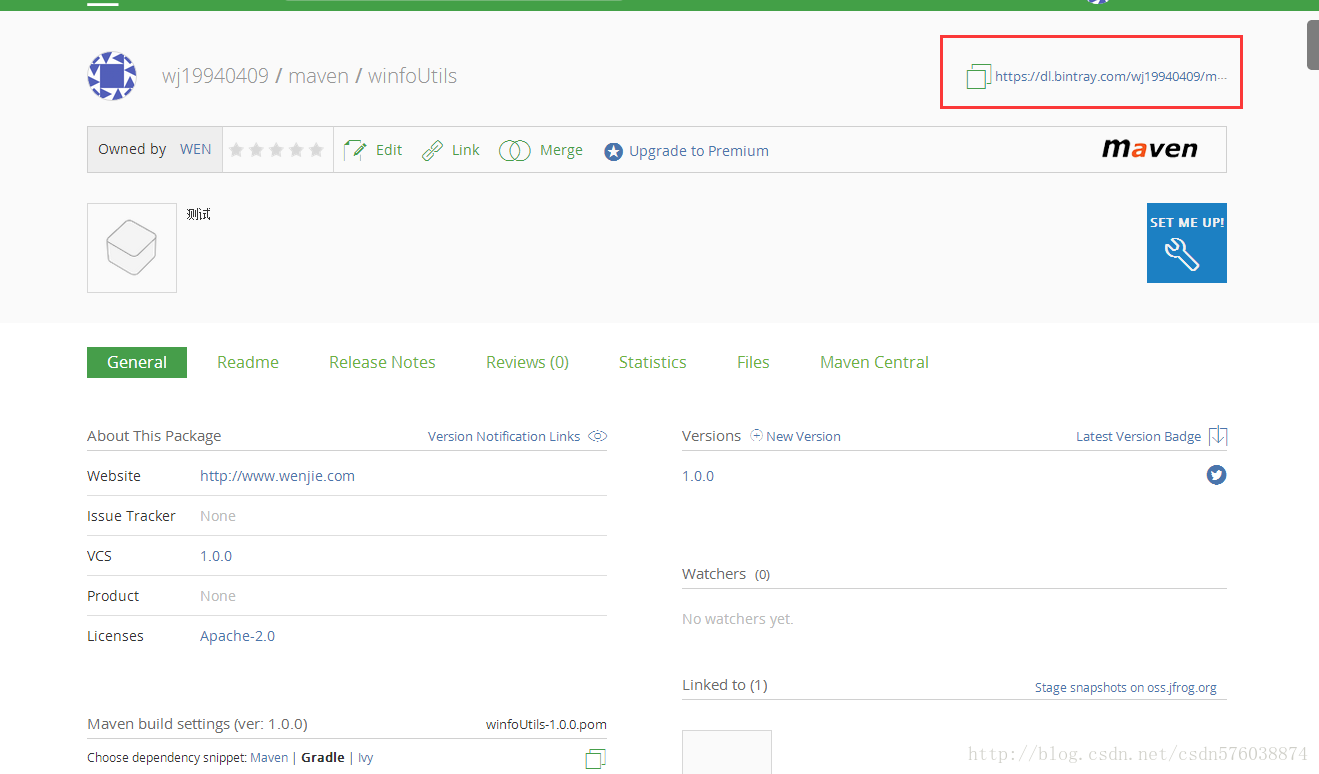Open Version Notification Links

pyautogui.click(x=504, y=436)
